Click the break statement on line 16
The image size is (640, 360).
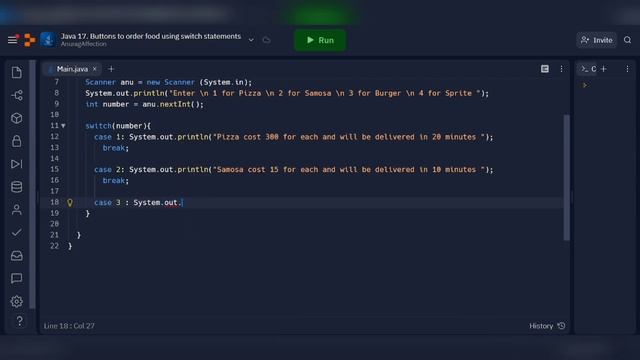coord(116,180)
